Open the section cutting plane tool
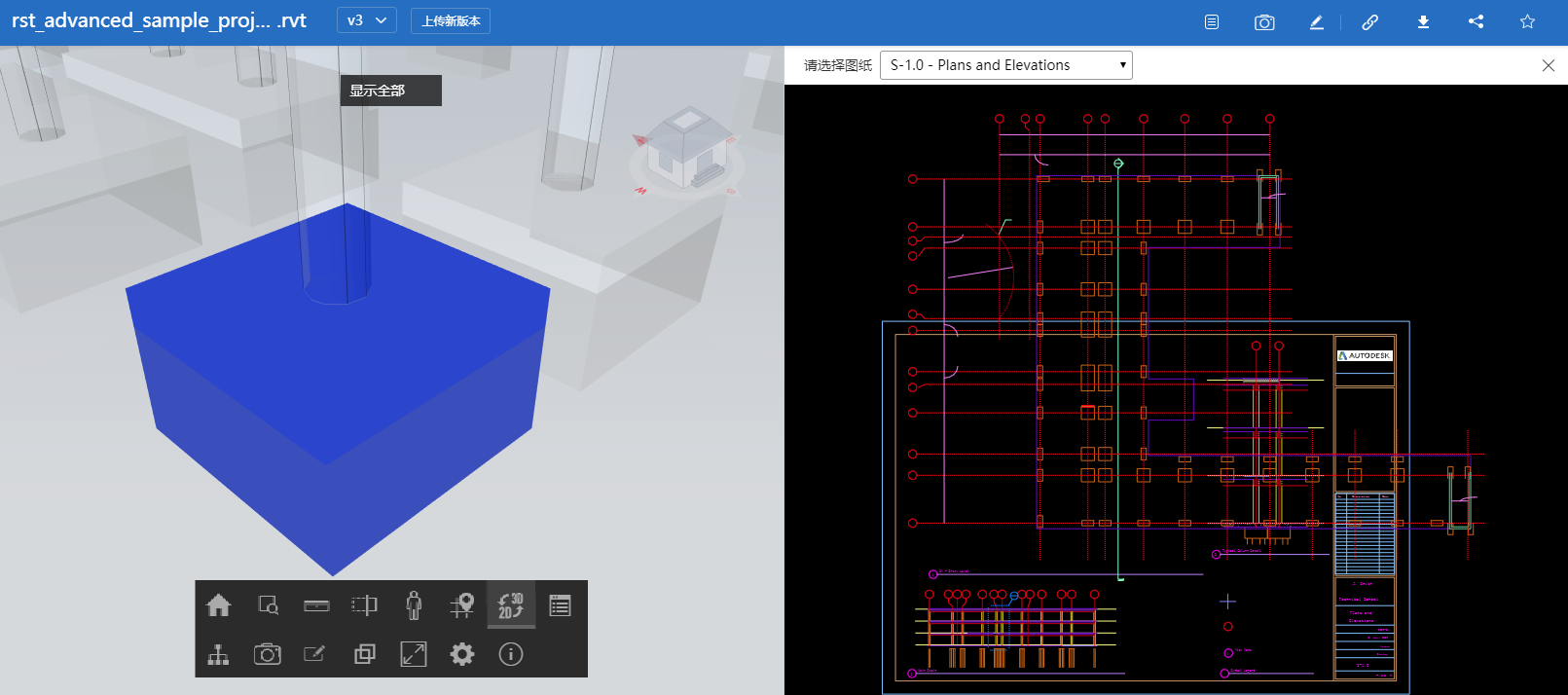 pyautogui.click(x=365, y=605)
